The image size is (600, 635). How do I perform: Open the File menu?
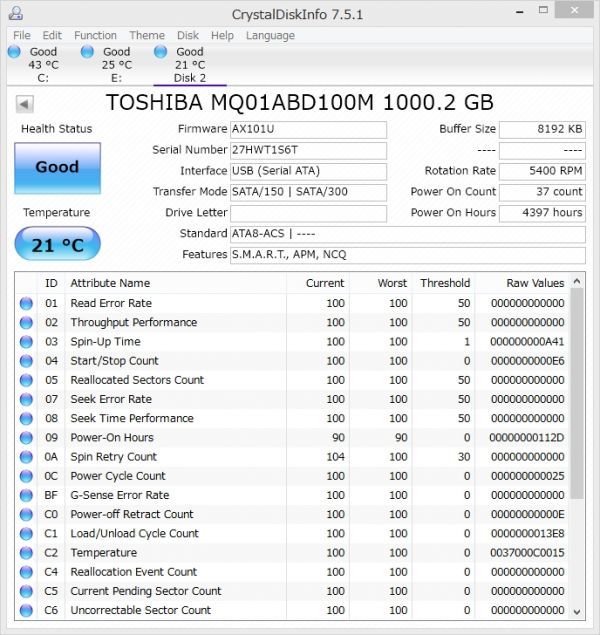tap(22, 36)
